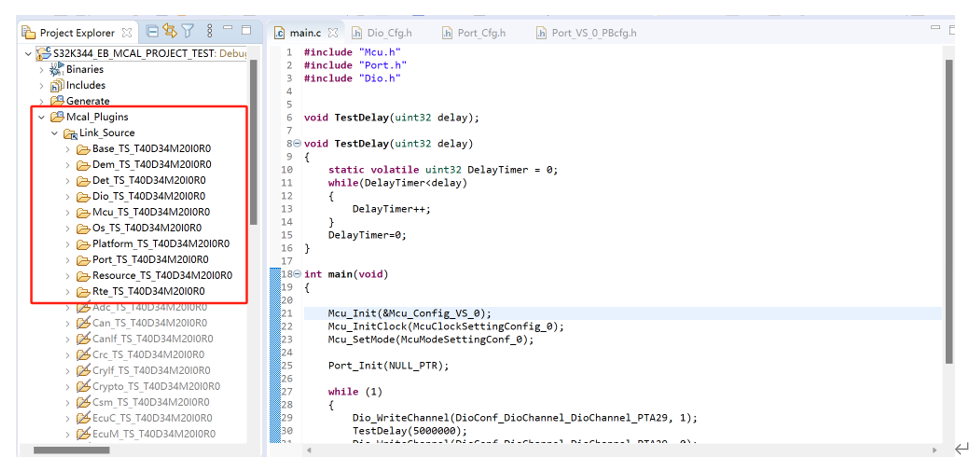Click the TestDelay(5000000) call

(409, 430)
